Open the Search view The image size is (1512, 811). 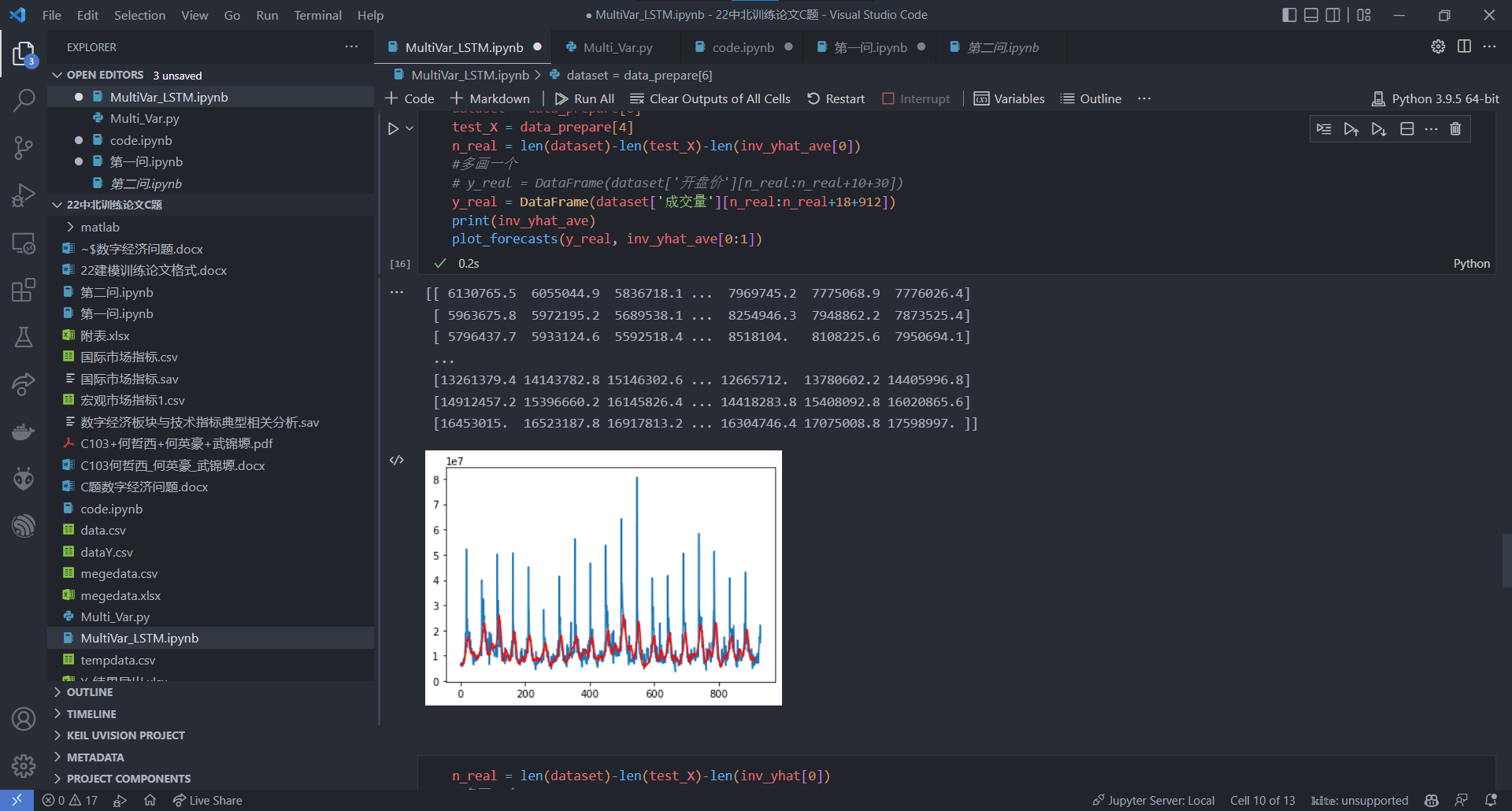24,100
